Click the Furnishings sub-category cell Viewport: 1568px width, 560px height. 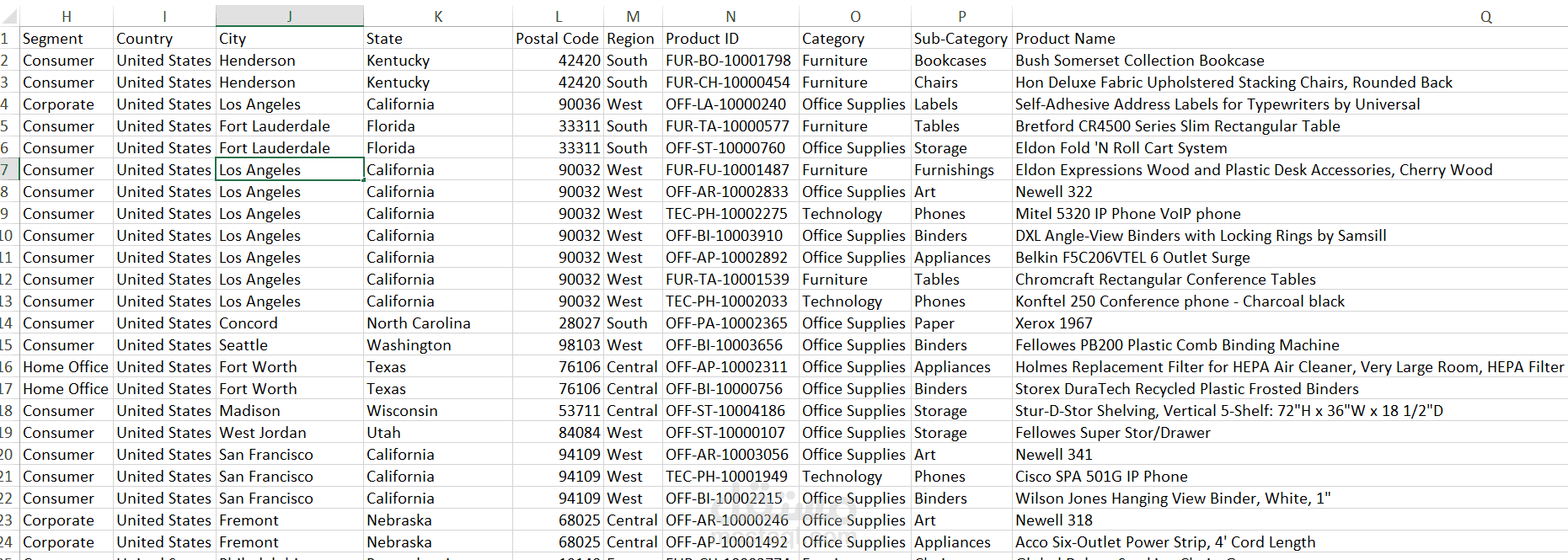pyautogui.click(x=954, y=170)
